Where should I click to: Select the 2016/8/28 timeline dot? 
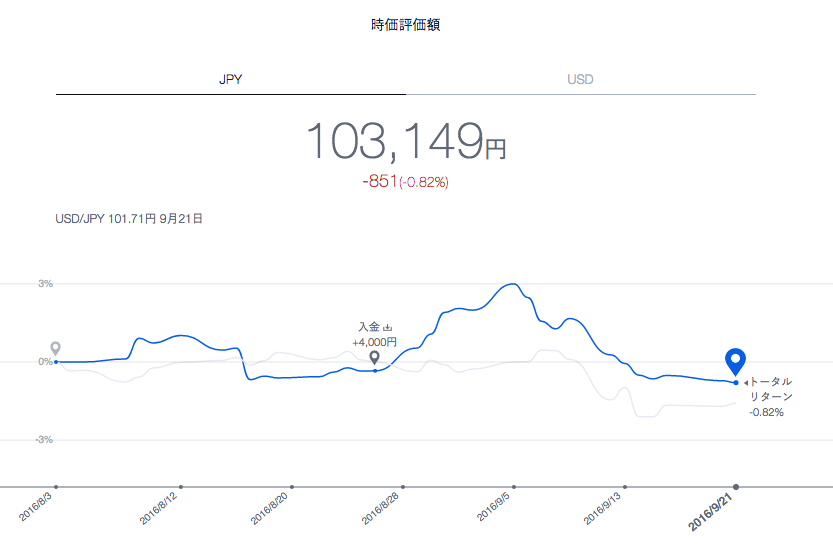coord(403,487)
